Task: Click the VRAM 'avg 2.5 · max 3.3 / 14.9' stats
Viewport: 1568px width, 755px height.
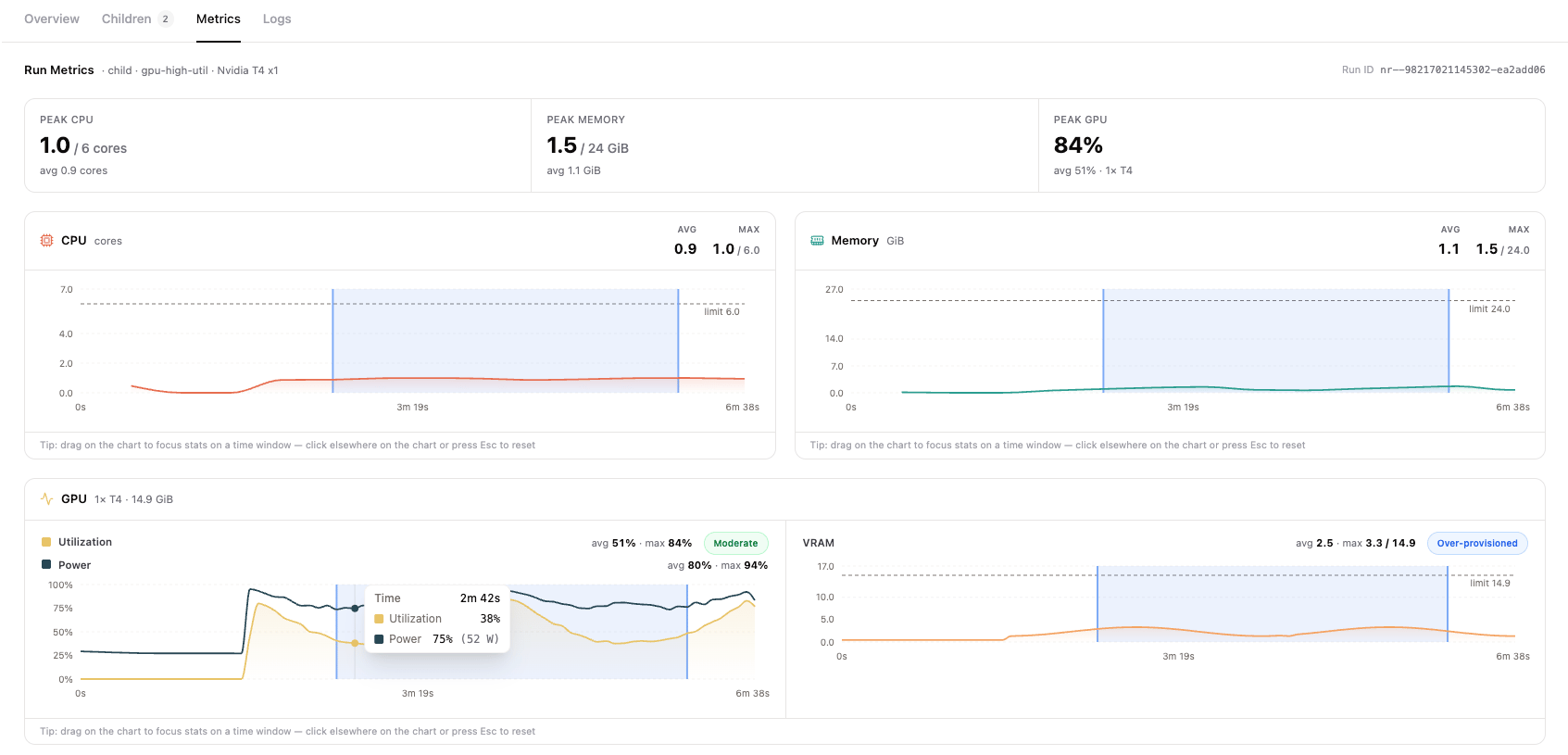Action: click(1355, 543)
